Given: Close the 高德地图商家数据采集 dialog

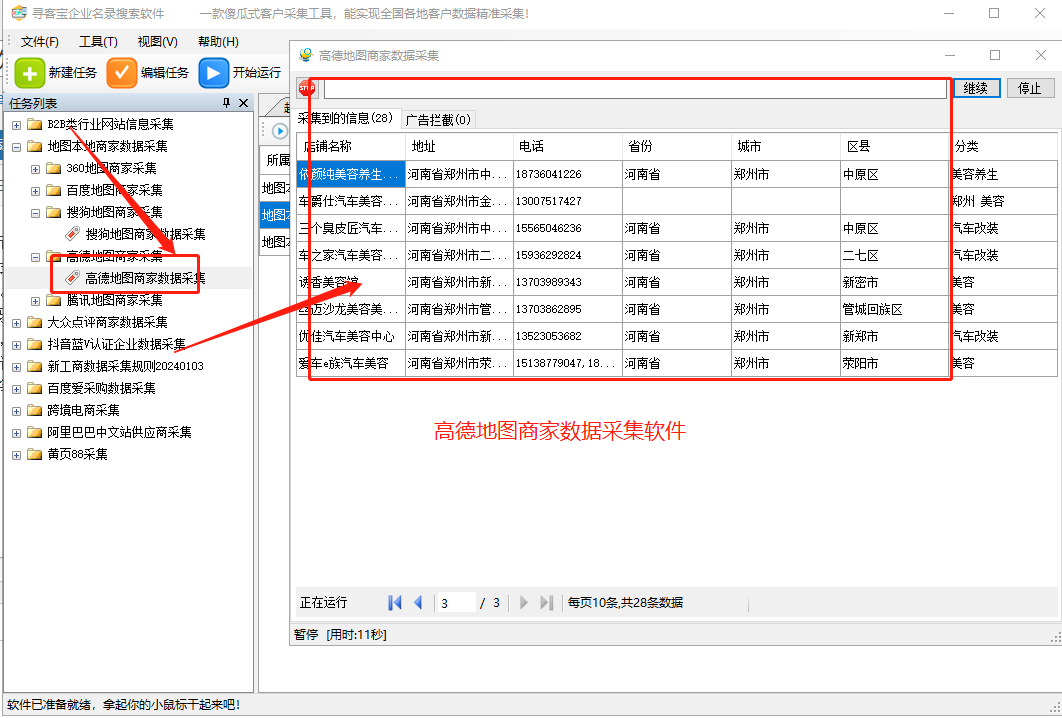Looking at the screenshot, I should (x=1041, y=55).
